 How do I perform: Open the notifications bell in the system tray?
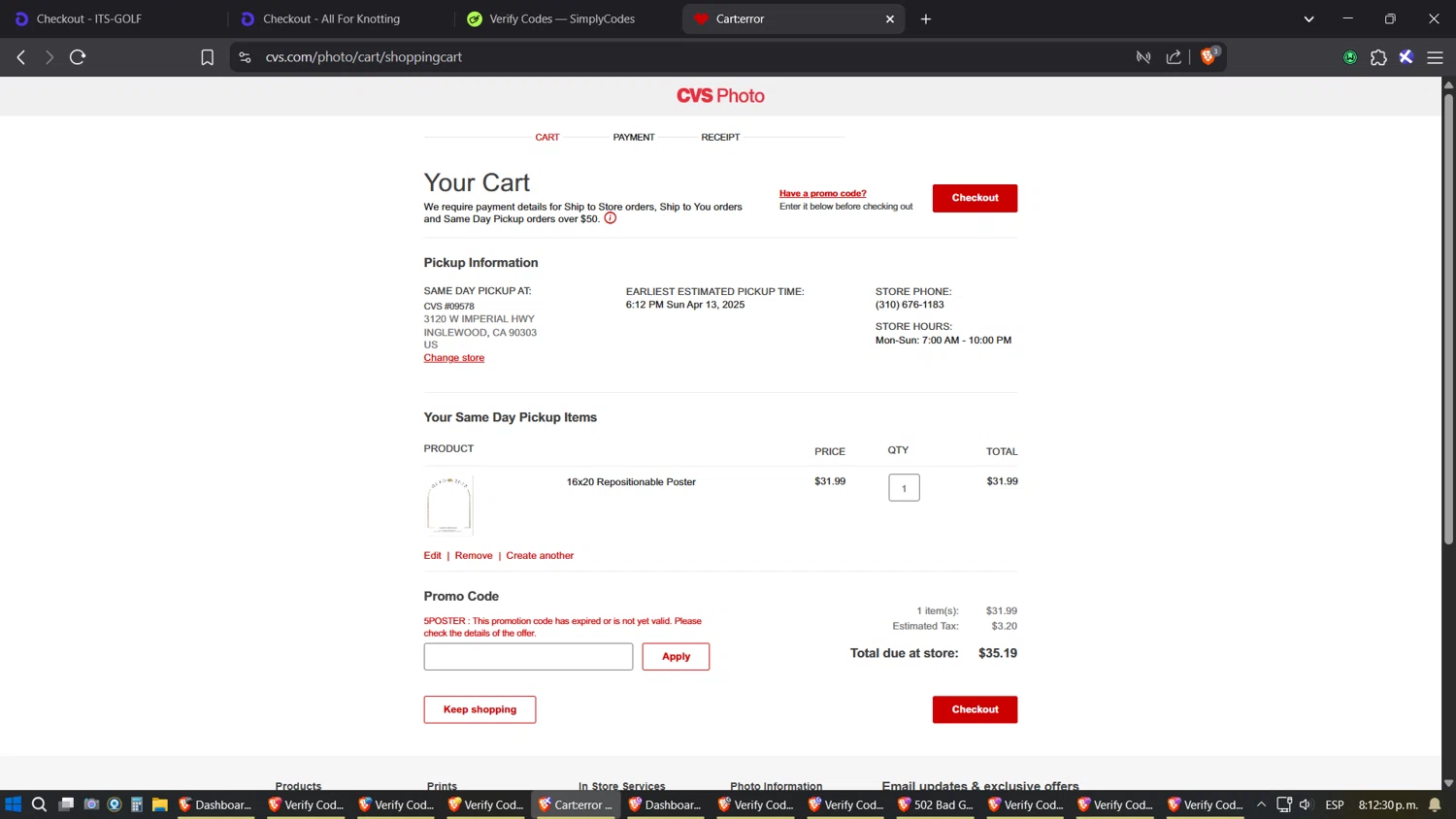(x=1435, y=804)
